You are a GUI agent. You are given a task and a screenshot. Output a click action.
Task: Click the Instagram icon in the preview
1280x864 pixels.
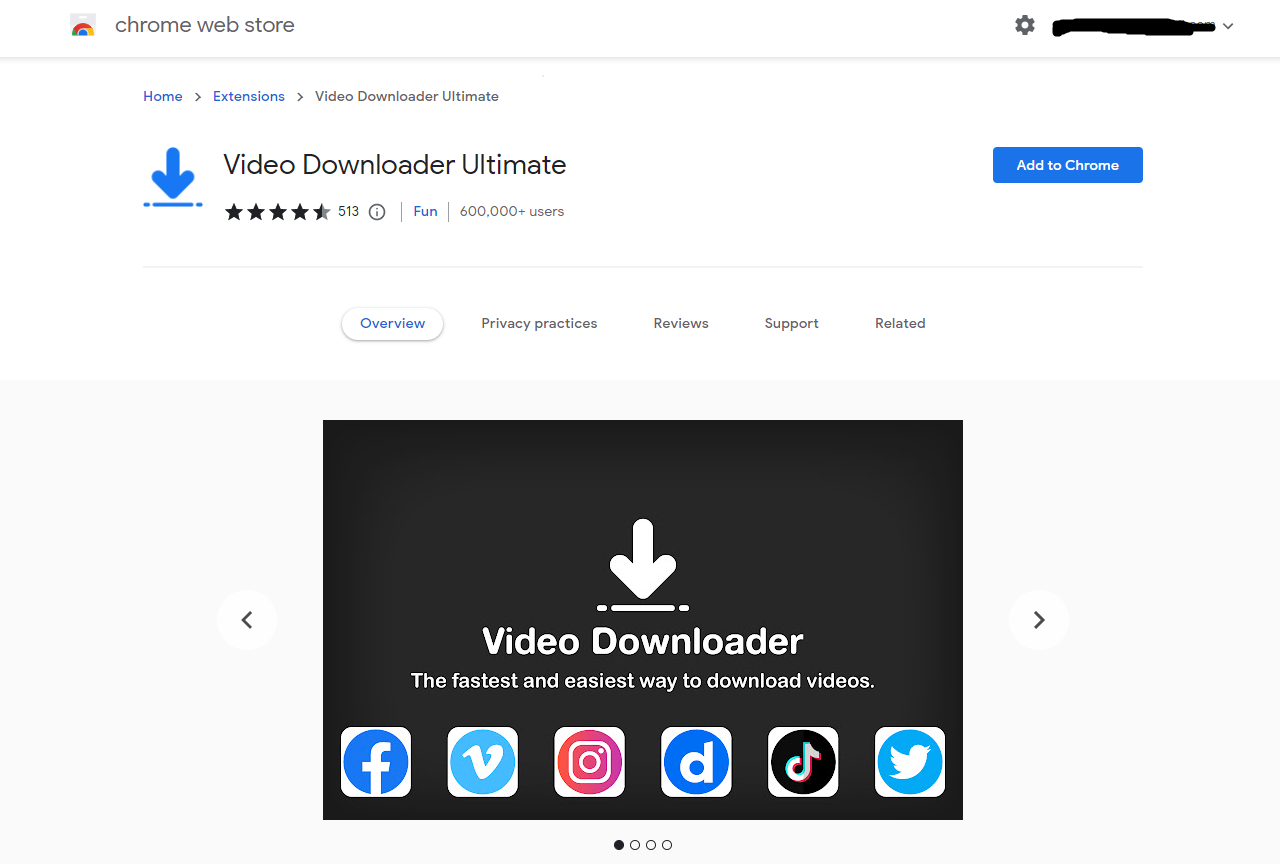coord(590,762)
